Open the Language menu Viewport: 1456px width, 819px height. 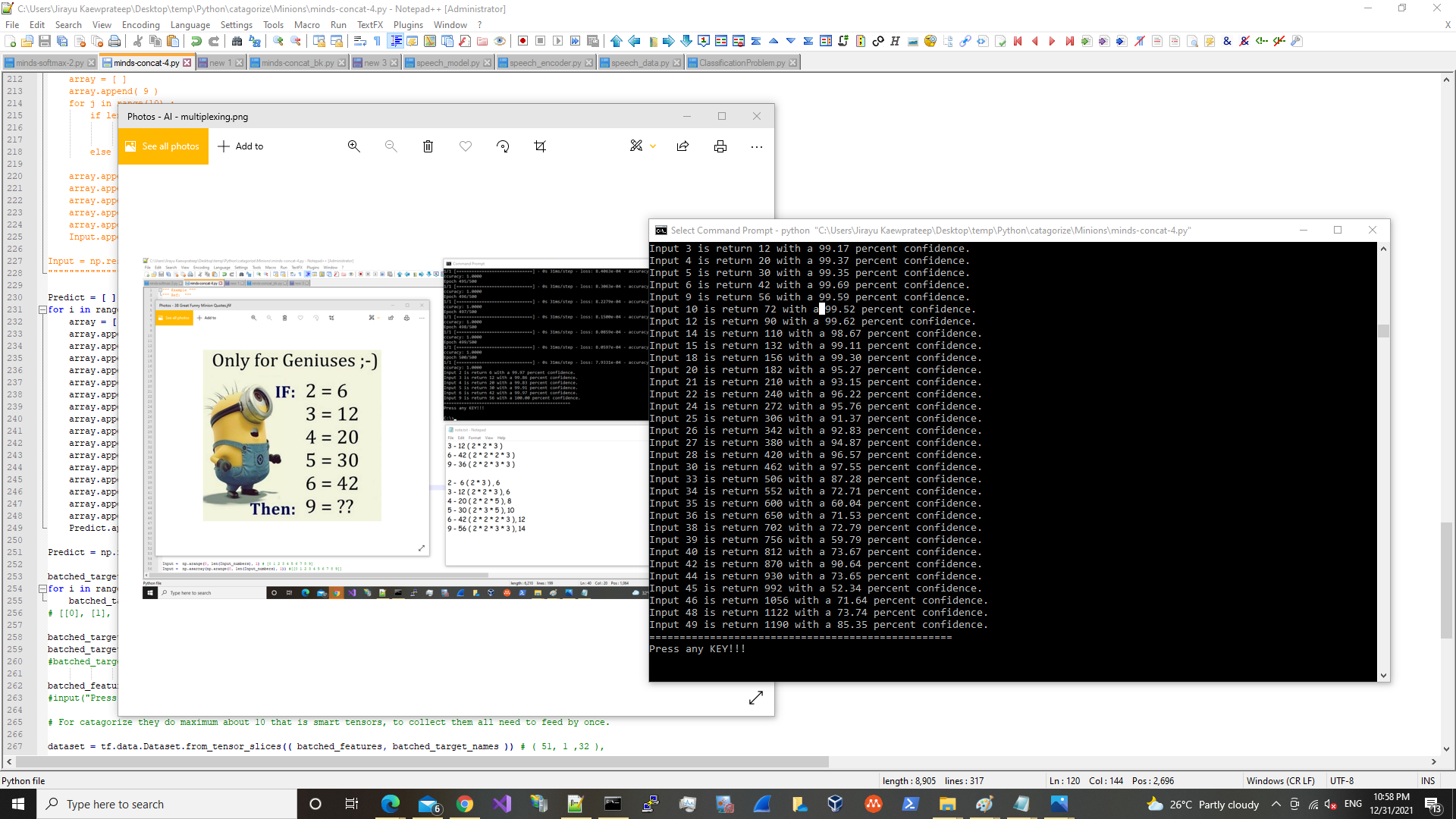pyautogui.click(x=190, y=24)
